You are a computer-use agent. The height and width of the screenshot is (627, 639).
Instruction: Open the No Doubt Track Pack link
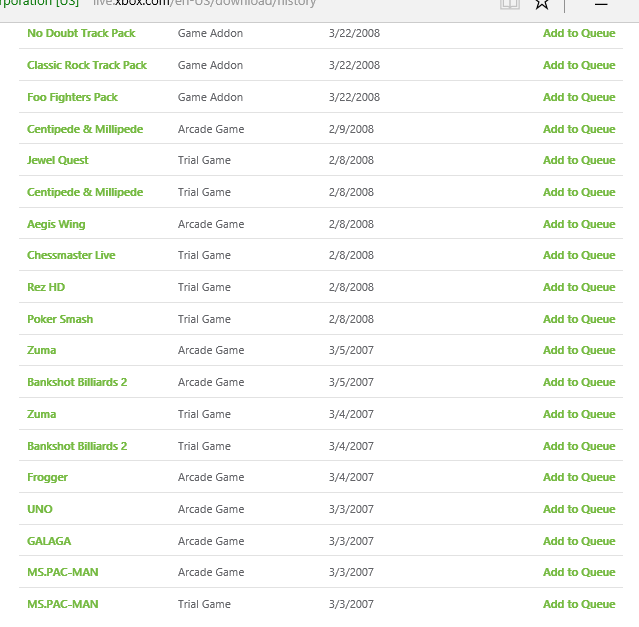coord(81,33)
